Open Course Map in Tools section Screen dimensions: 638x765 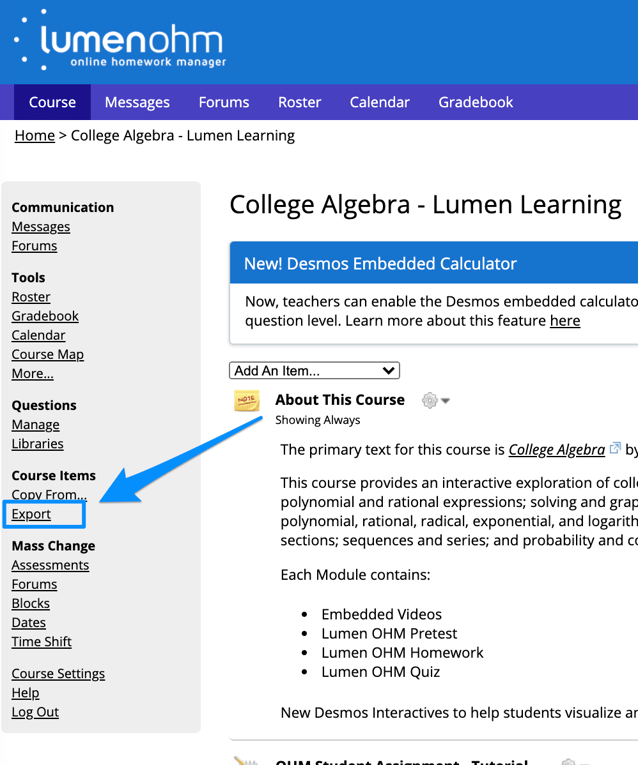[47, 354]
